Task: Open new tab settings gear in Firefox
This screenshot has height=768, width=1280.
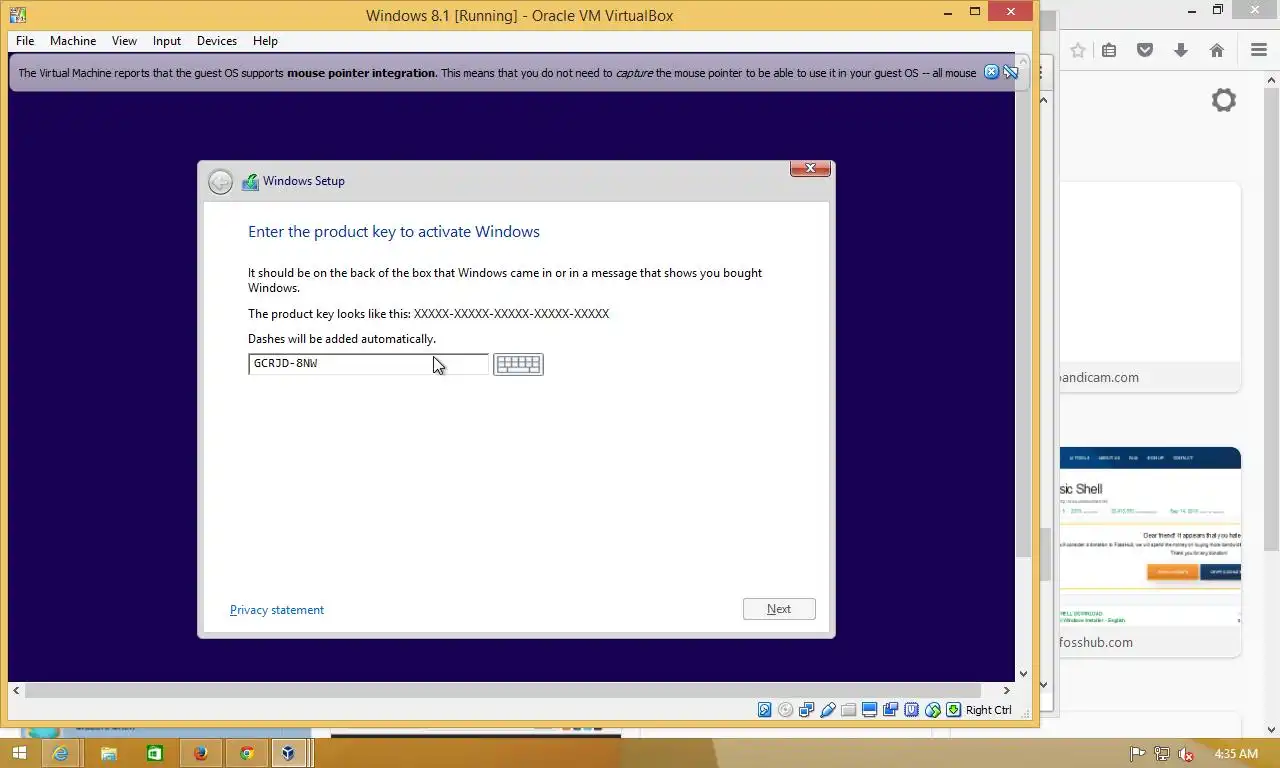Action: (1224, 100)
